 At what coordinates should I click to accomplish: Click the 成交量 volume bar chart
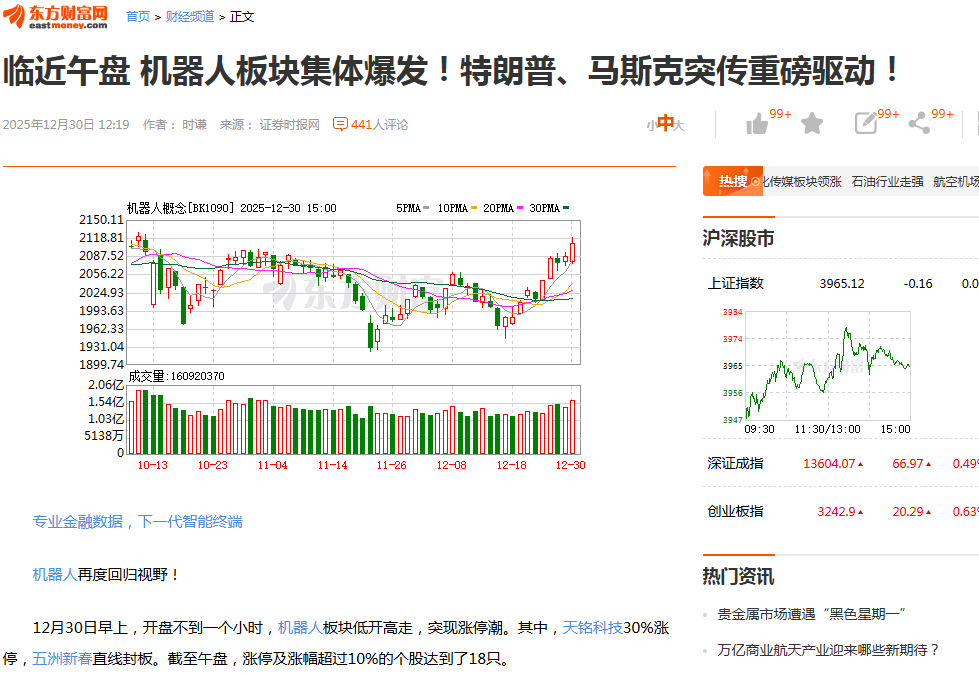355,420
